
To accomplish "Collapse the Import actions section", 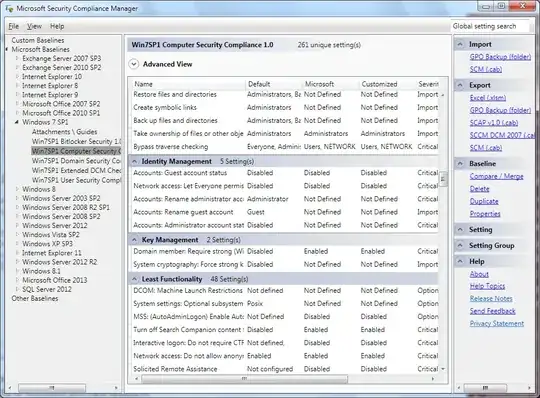I will pyautogui.click(x=460, y=44).
